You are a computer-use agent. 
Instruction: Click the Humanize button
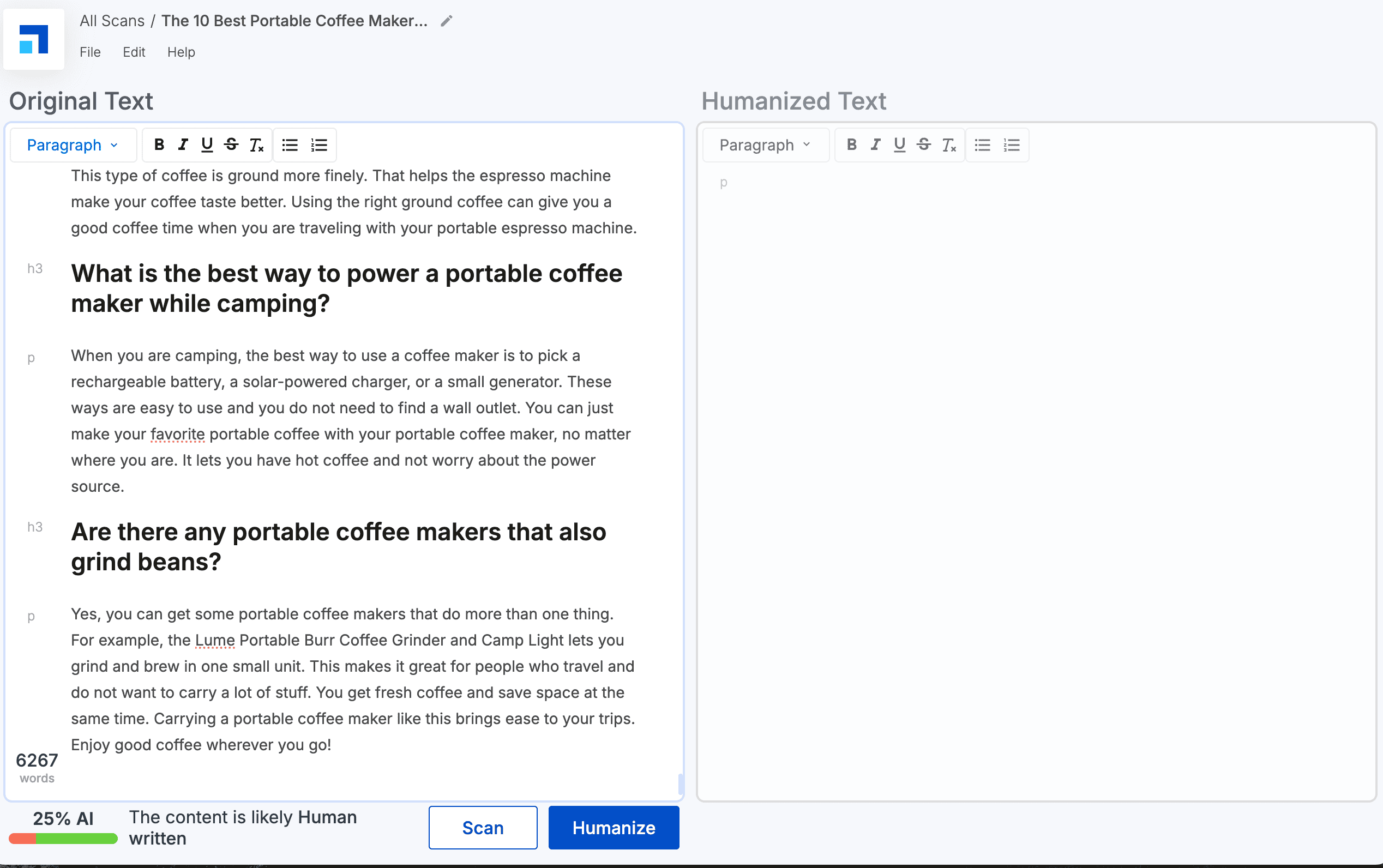[614, 827]
